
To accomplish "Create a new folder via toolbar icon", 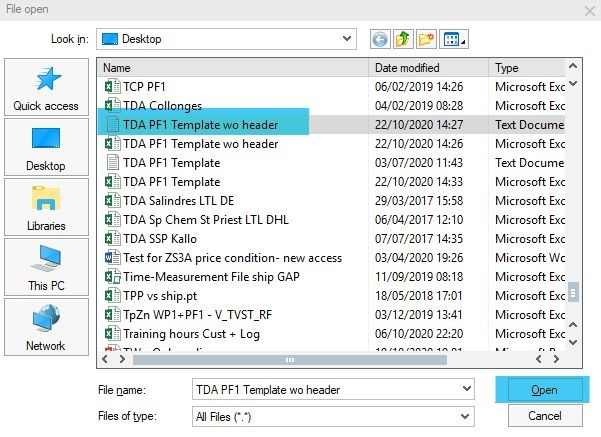I will point(427,39).
